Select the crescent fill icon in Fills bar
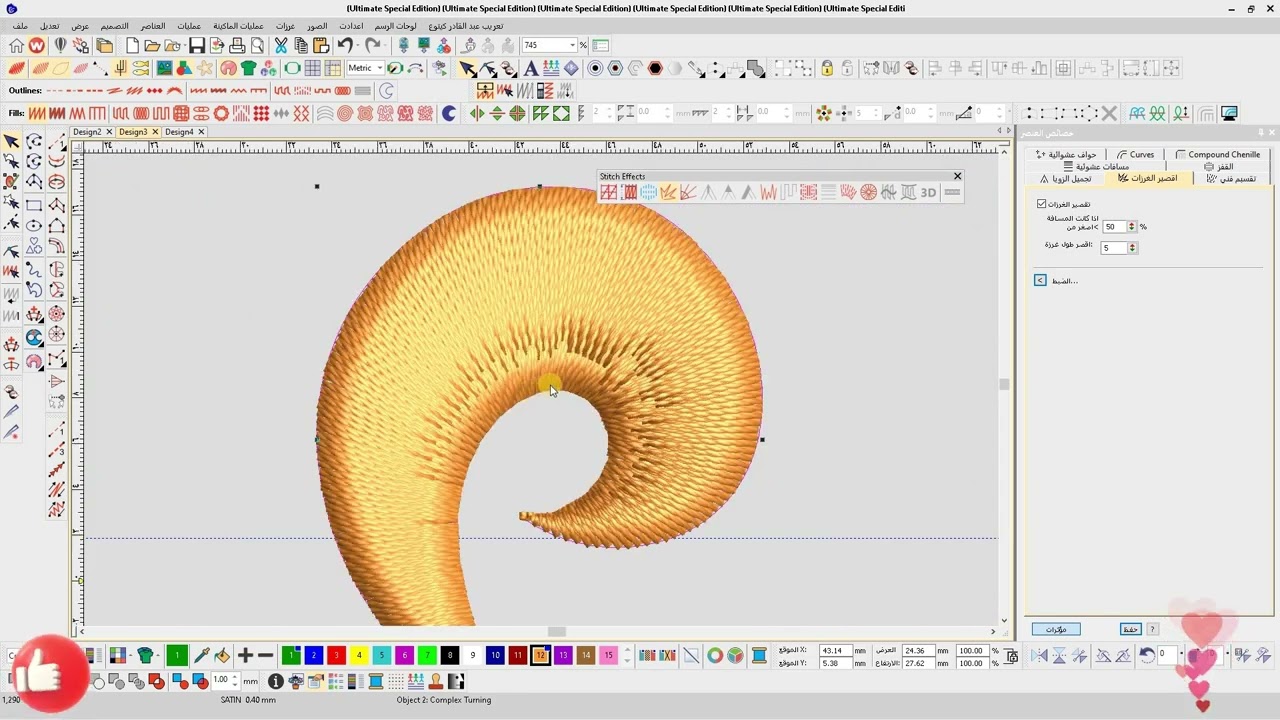The width and height of the screenshot is (1280, 720). 449,114
